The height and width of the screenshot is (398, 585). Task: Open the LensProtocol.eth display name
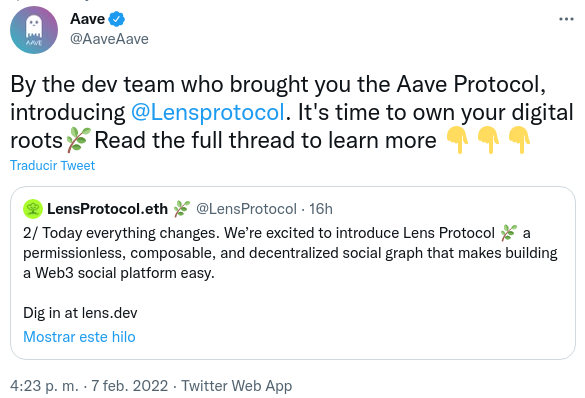[107, 209]
